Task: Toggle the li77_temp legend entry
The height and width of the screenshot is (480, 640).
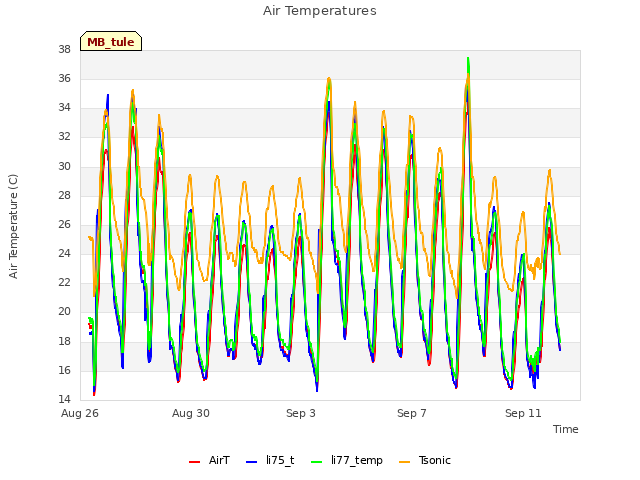Action: click(x=347, y=460)
